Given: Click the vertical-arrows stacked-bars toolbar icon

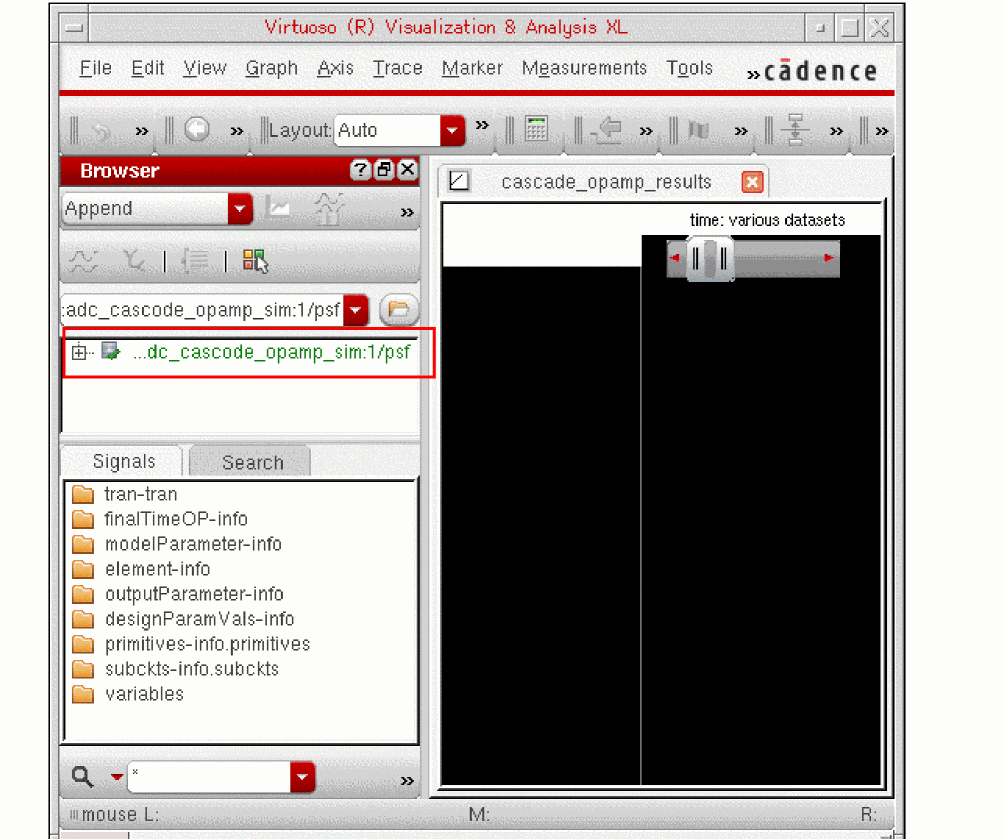Looking at the screenshot, I should (x=795, y=129).
